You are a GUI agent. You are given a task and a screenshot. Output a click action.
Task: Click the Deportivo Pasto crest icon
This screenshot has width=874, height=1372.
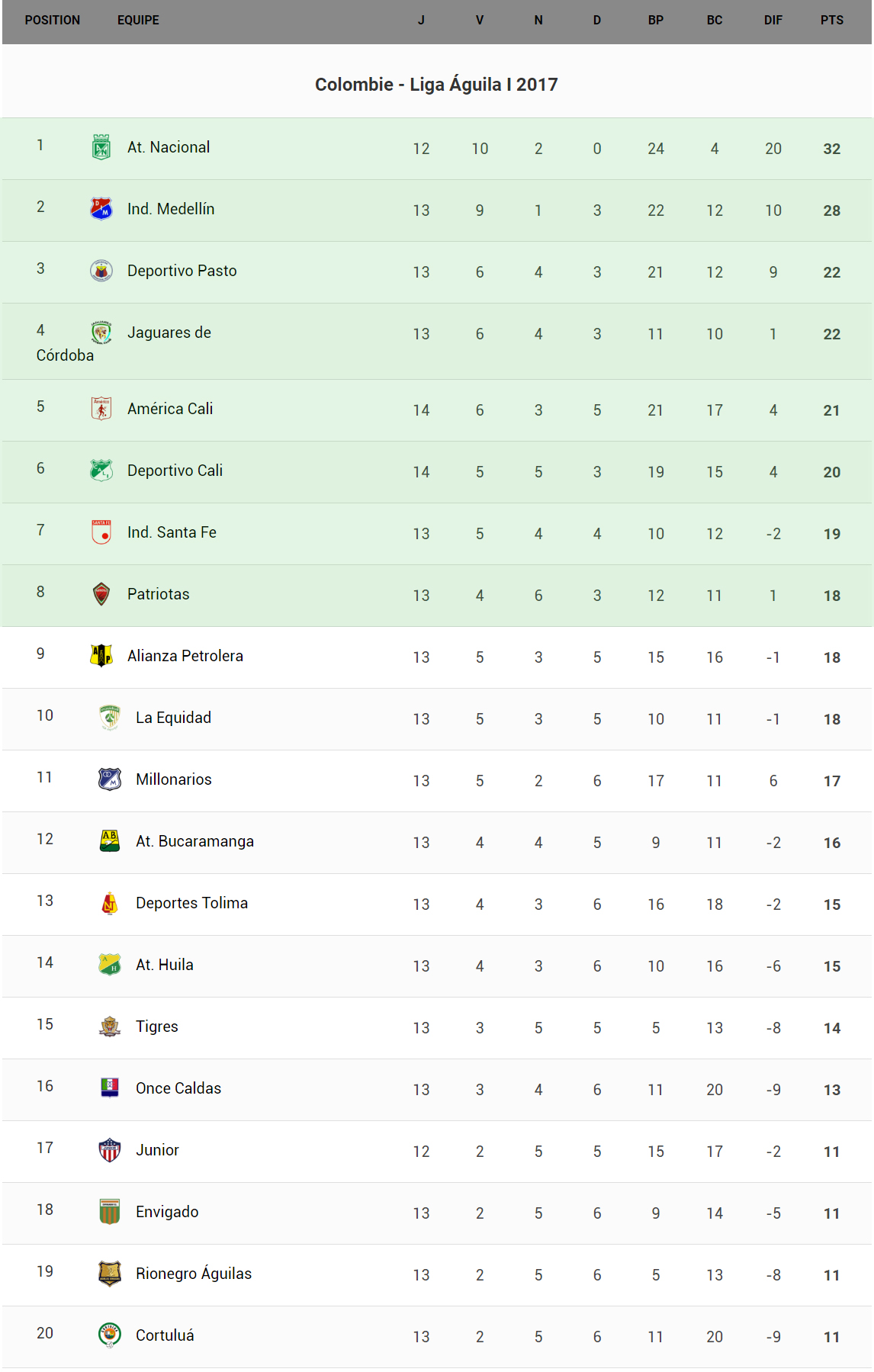[101, 271]
